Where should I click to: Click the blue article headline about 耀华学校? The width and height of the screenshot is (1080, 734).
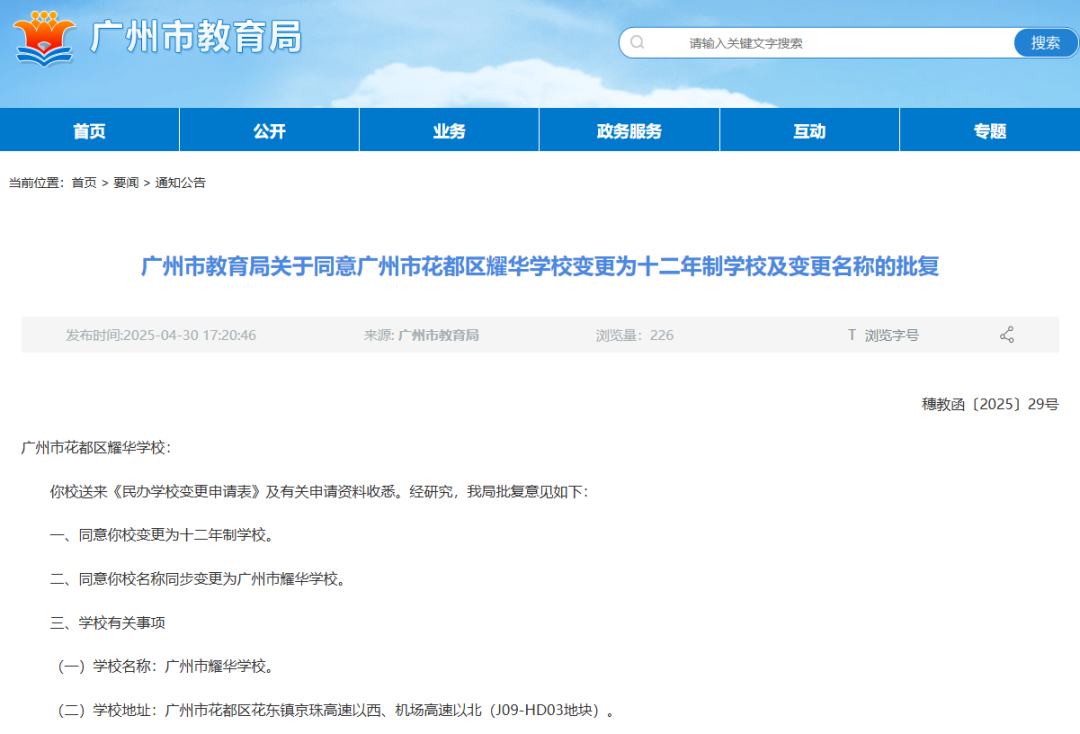tap(540, 266)
